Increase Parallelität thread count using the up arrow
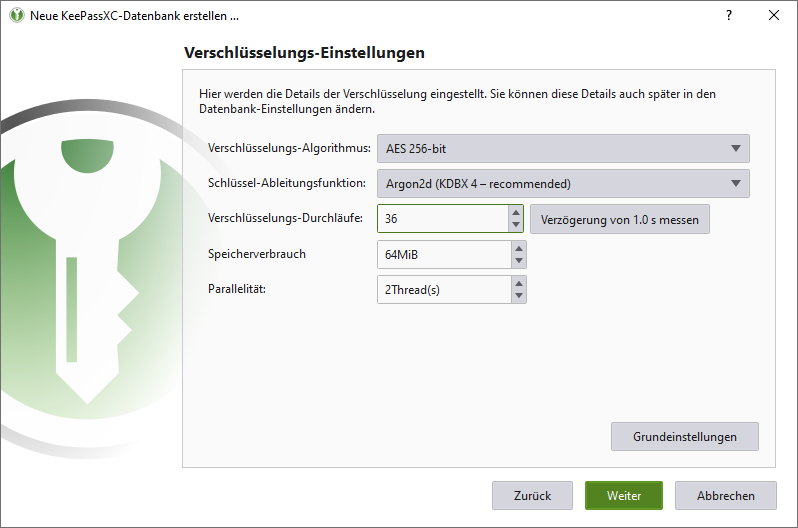The image size is (798, 528). click(x=519, y=283)
